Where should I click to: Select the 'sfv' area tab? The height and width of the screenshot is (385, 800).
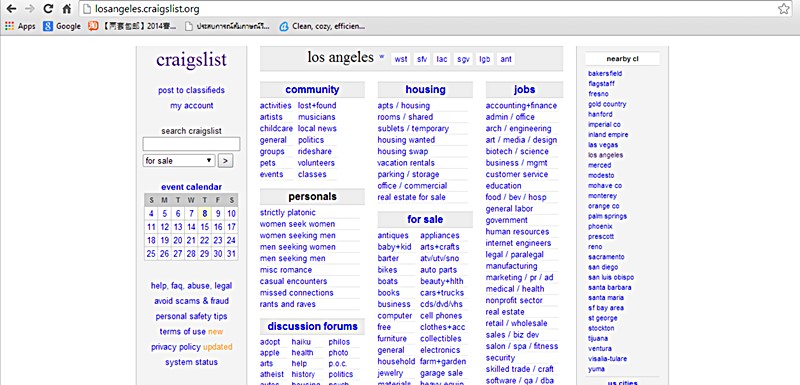[422, 59]
